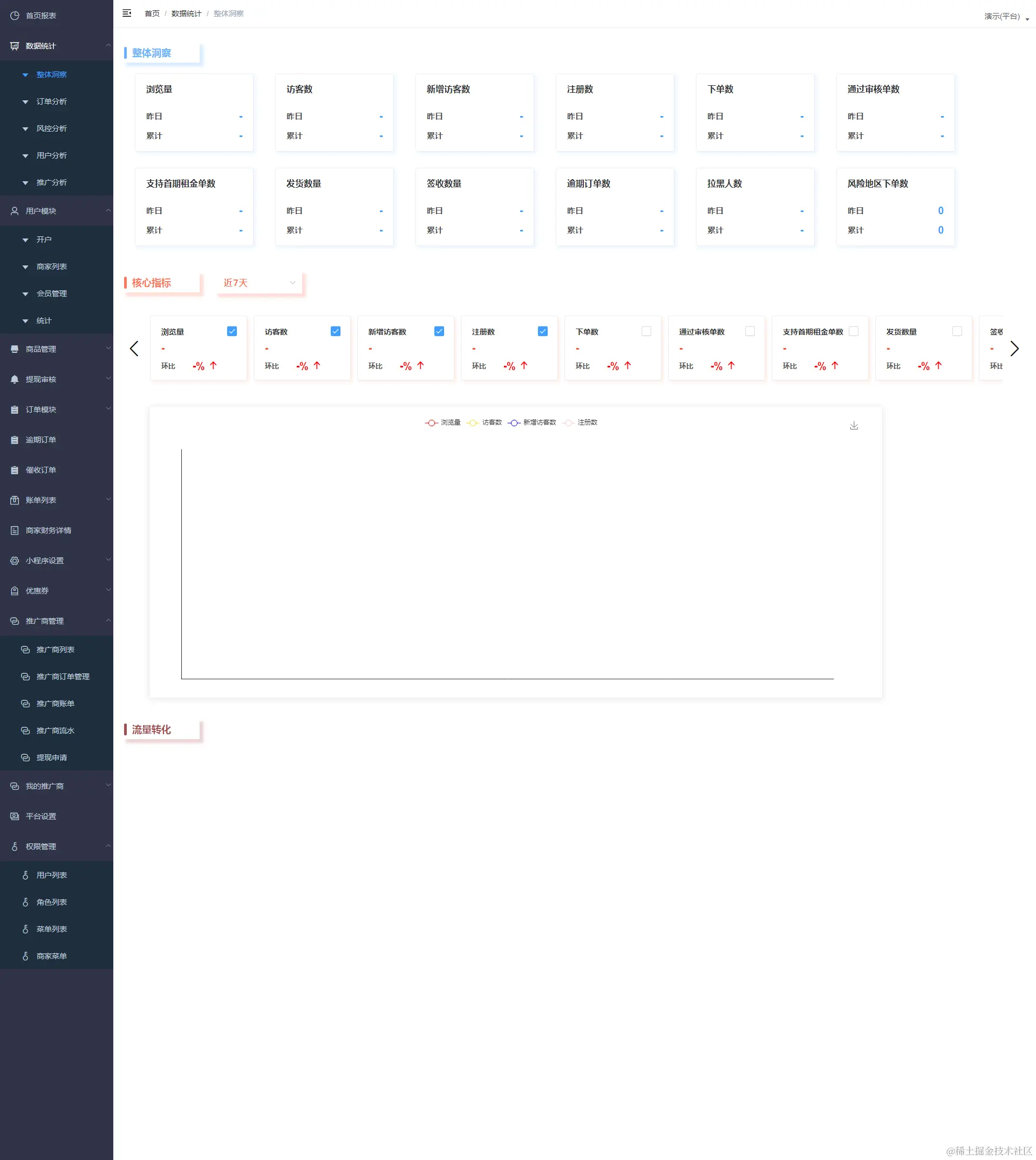Click the right carousel arrow

pos(1014,349)
